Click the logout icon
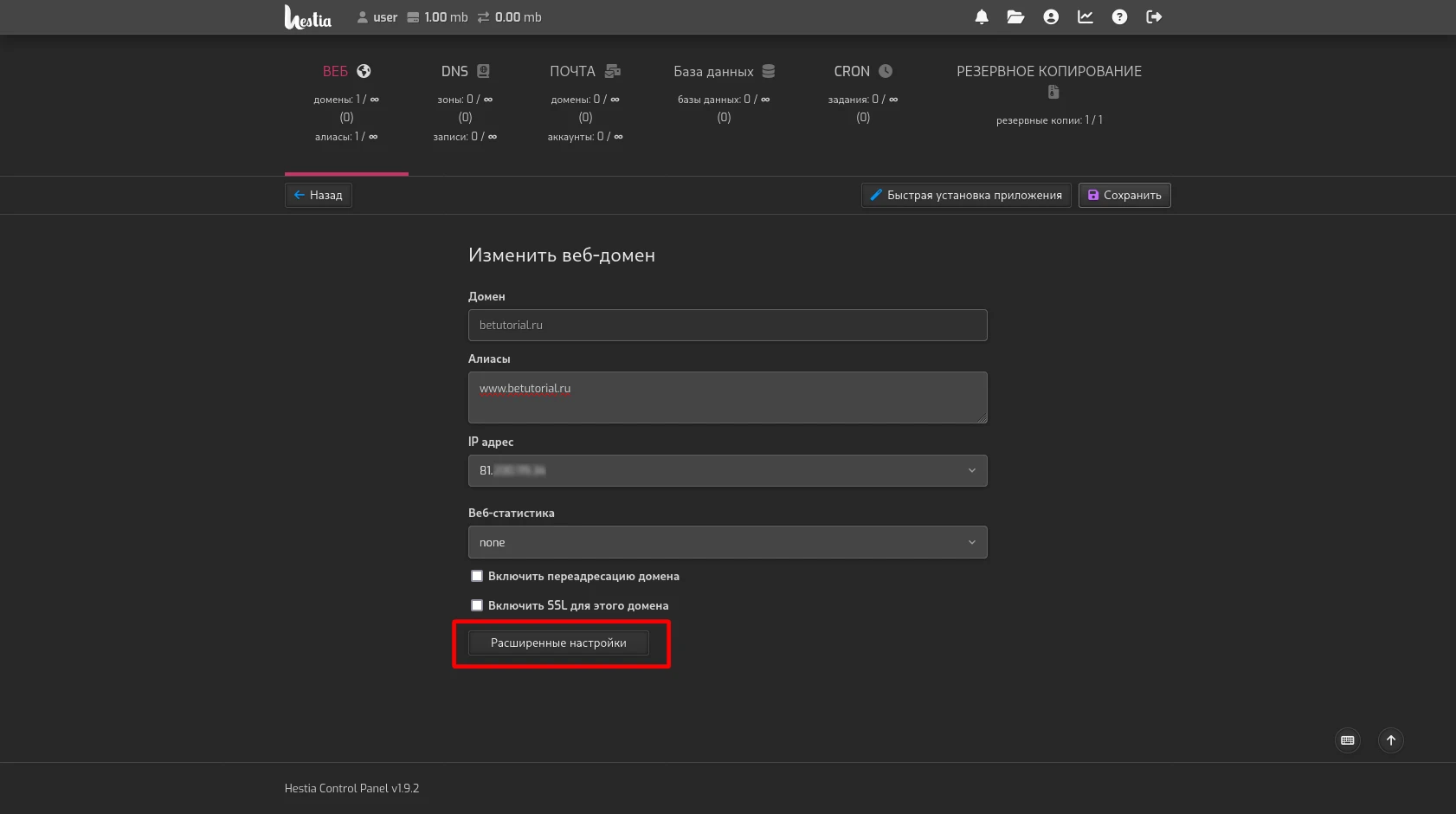This screenshot has height=814, width=1456. pos(1154,17)
